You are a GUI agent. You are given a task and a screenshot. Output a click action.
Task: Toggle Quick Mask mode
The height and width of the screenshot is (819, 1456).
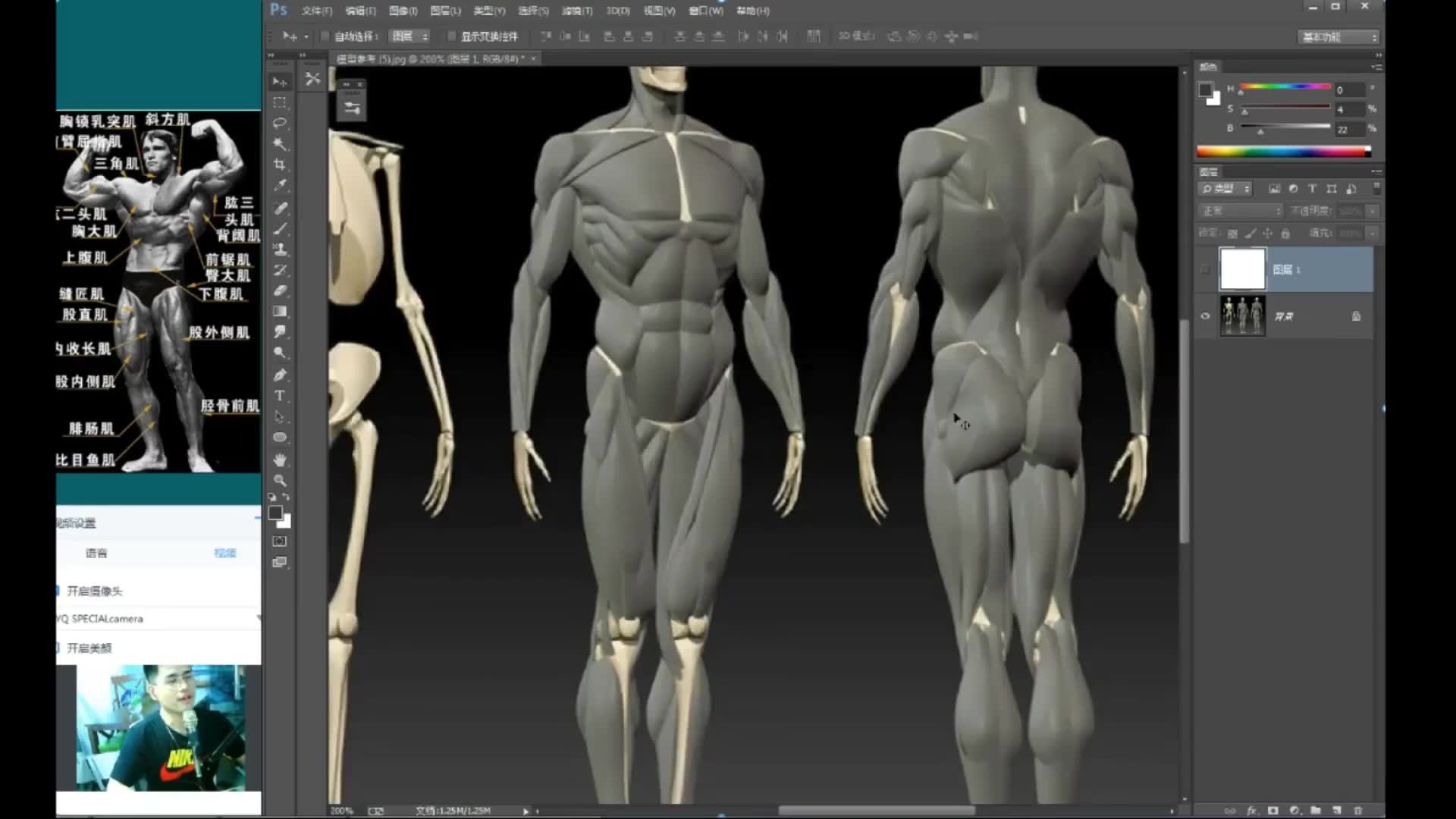280,541
